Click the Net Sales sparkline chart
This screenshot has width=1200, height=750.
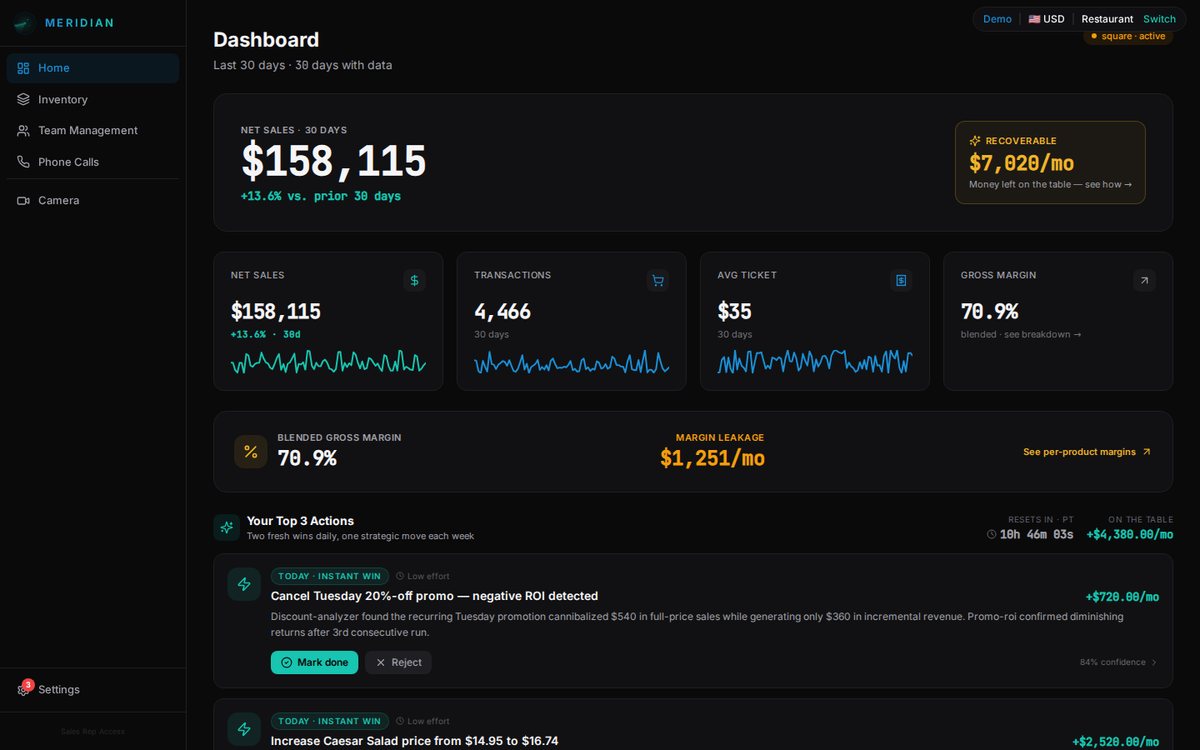click(x=328, y=362)
